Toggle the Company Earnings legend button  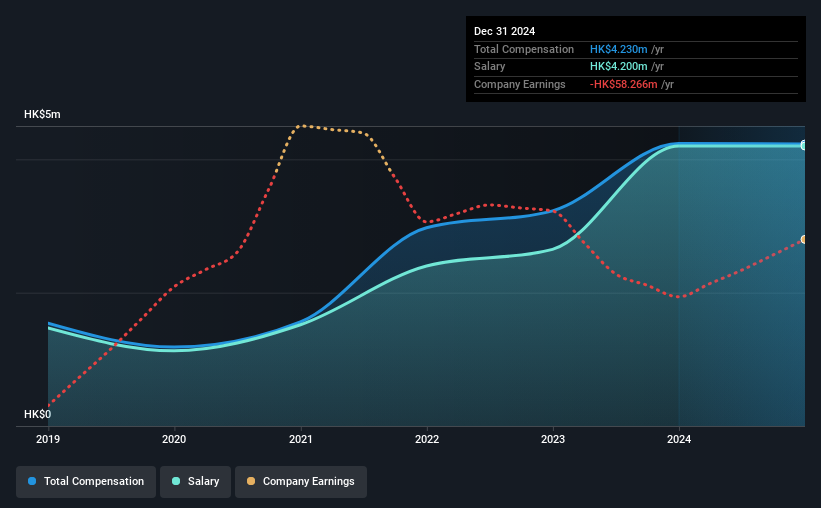point(301,482)
